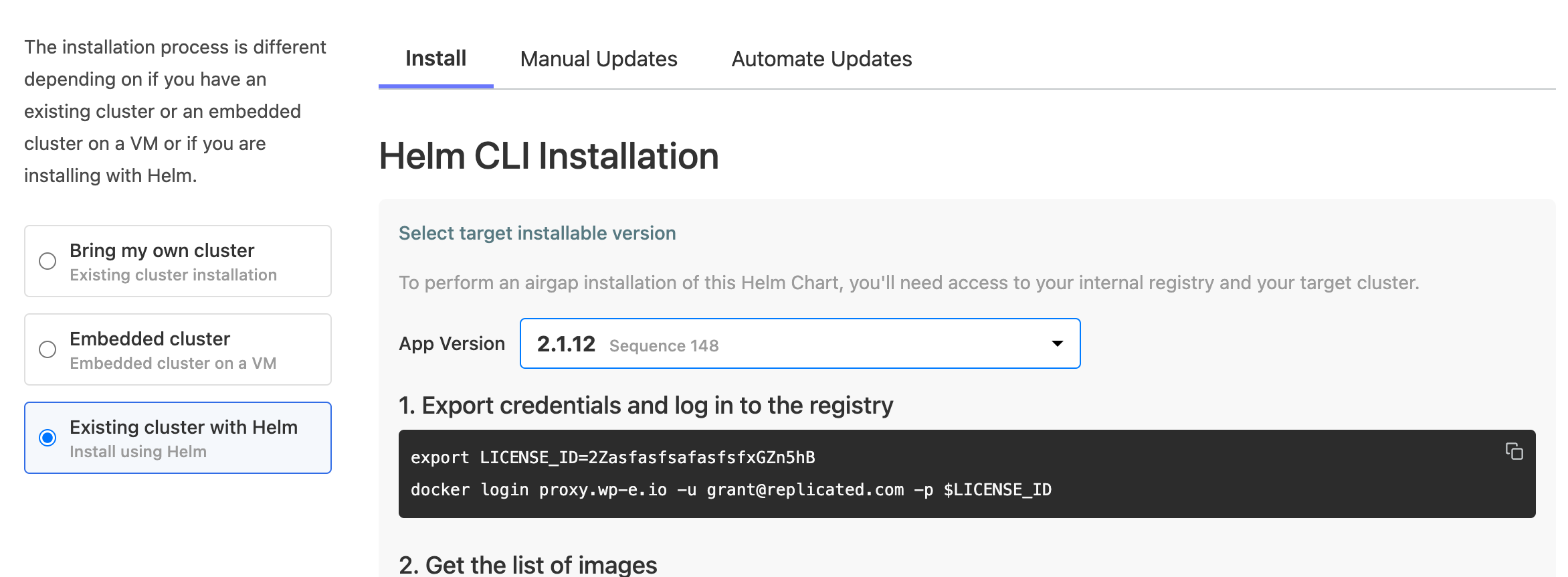Switch to the Manual Updates tab

click(598, 59)
